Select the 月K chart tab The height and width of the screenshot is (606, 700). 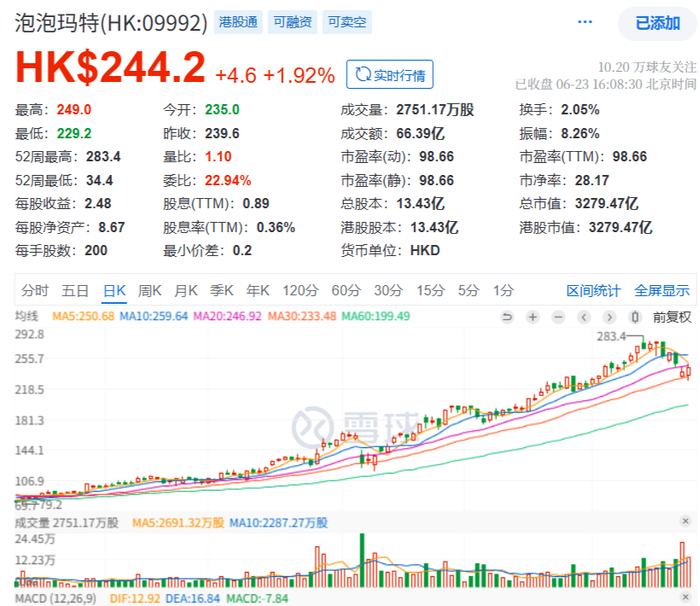coord(186,291)
